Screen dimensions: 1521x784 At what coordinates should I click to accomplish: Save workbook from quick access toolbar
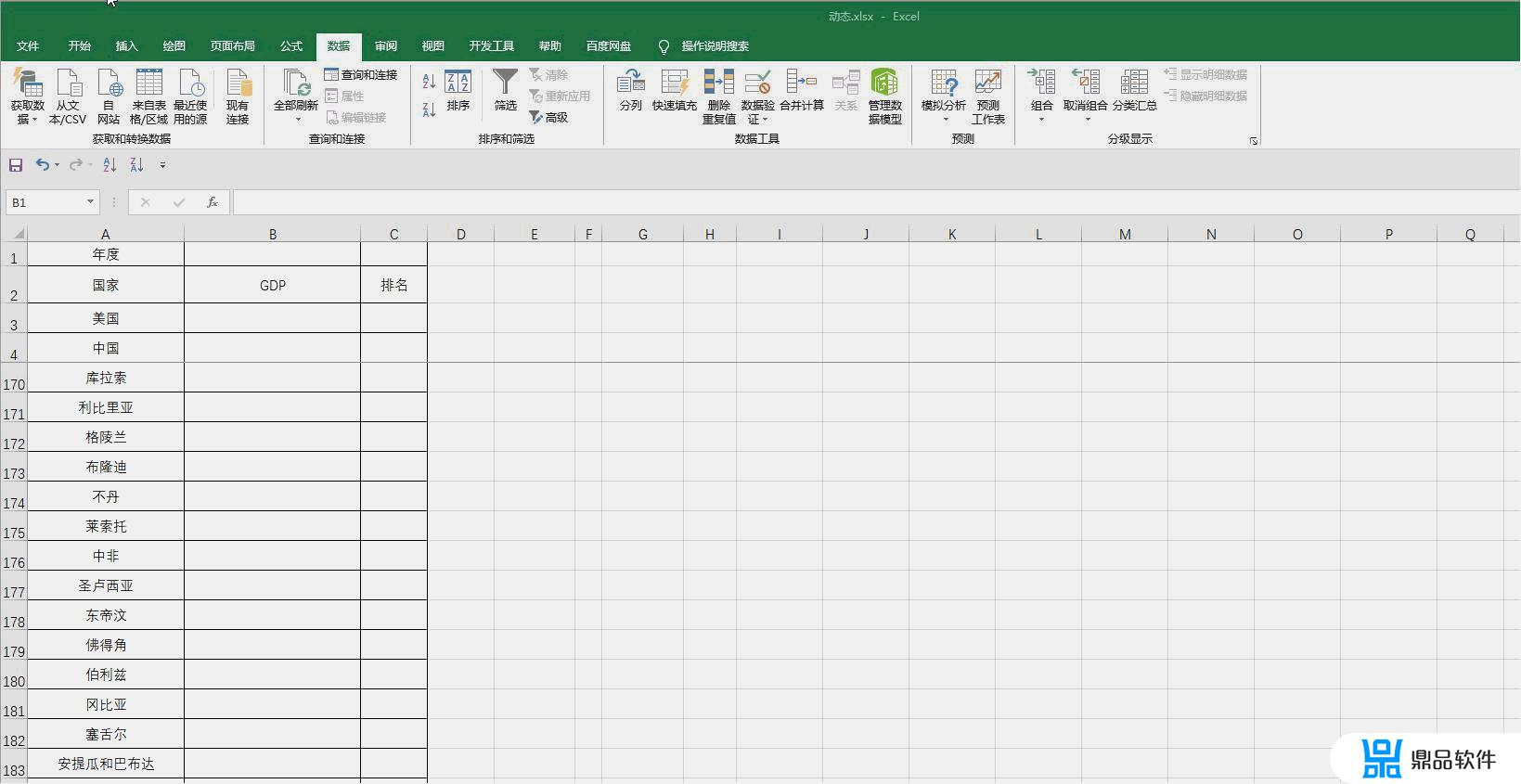(16, 165)
